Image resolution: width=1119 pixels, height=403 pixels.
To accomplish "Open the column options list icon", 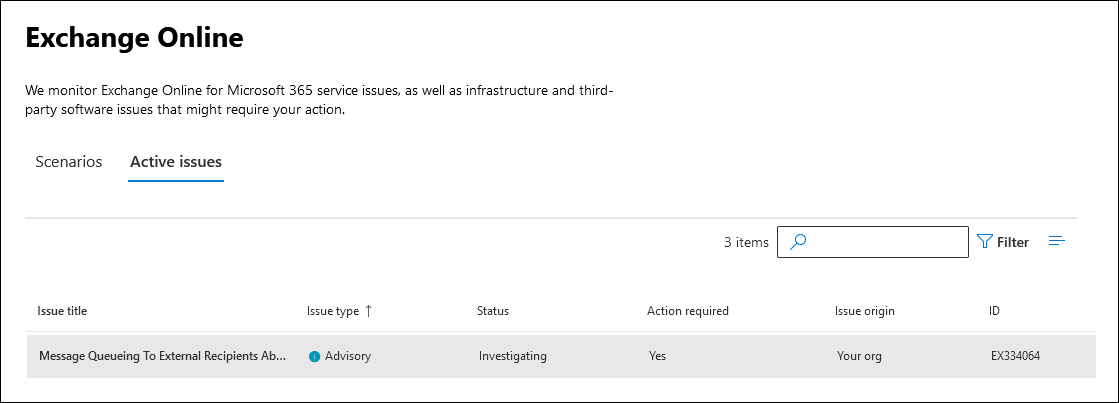I will coord(1057,241).
